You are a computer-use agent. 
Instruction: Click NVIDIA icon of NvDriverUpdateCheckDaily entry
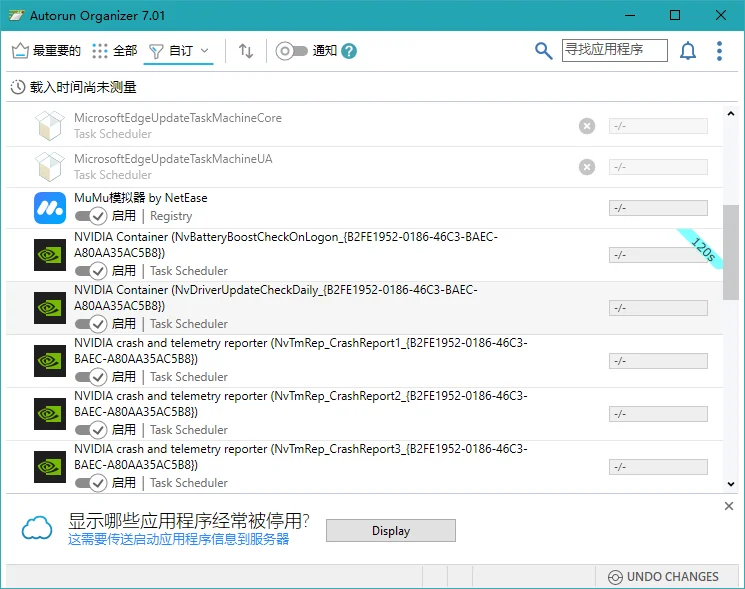[50, 308]
